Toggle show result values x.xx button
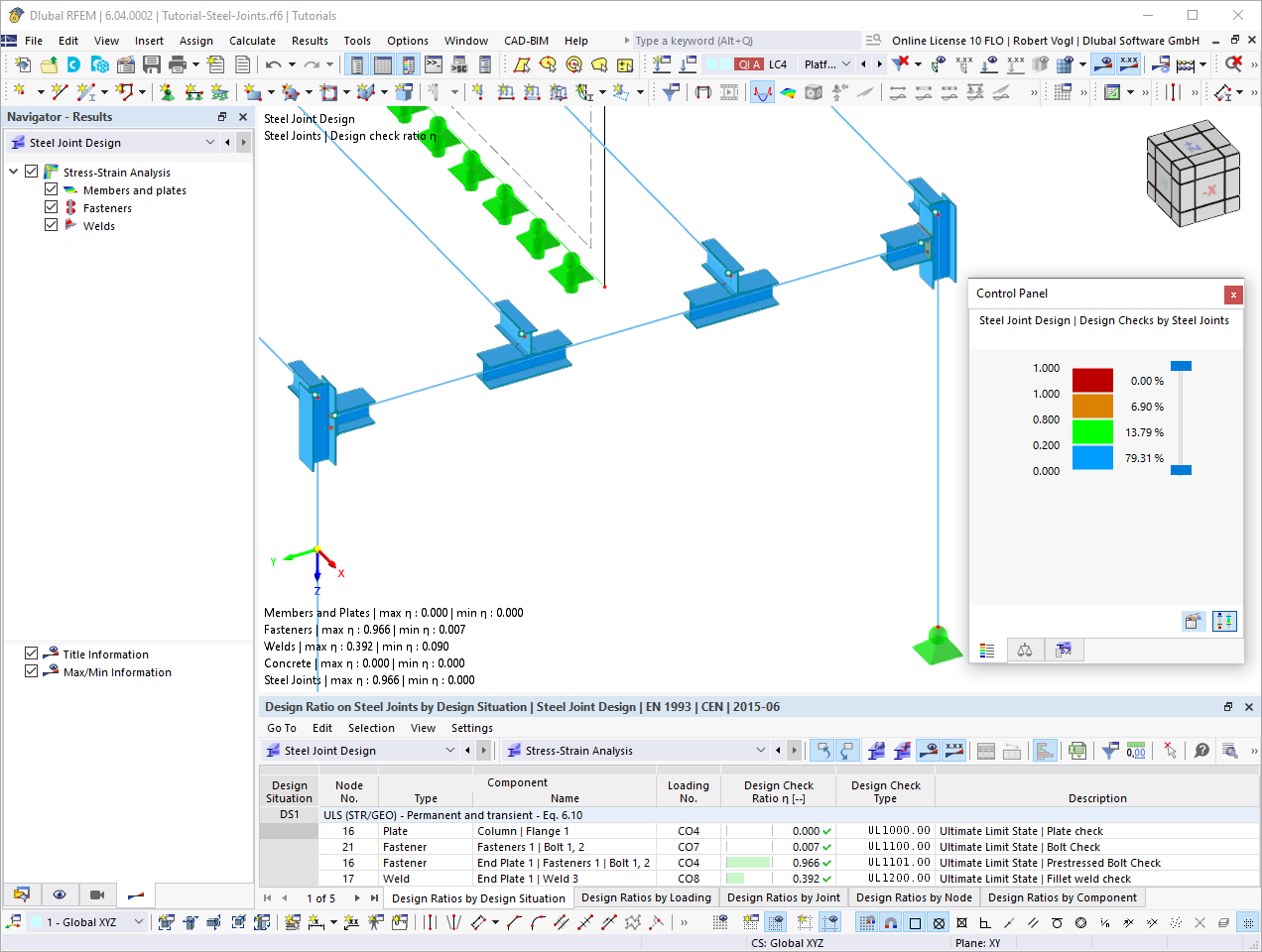Viewport: 1262px width, 952px height. 1129,64
